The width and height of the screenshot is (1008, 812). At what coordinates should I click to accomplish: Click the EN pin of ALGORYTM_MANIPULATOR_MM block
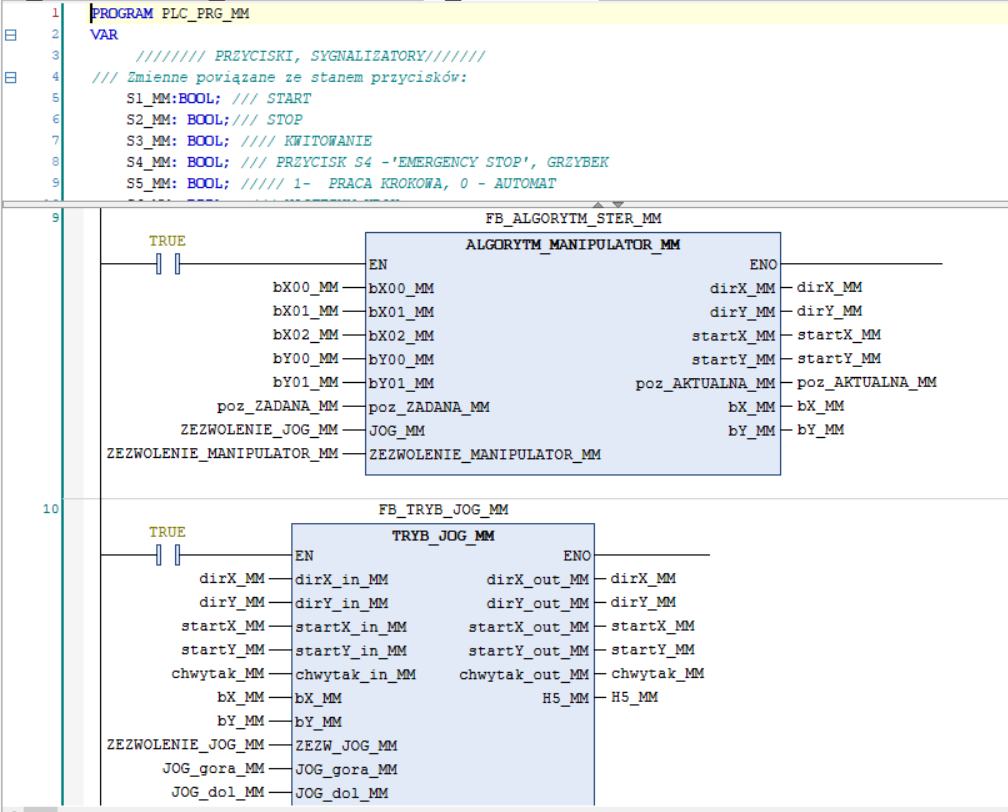point(378,265)
